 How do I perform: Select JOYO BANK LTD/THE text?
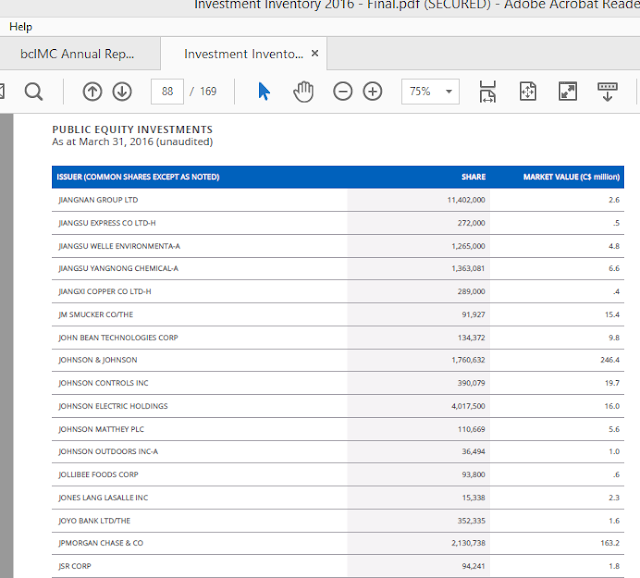(x=94, y=521)
